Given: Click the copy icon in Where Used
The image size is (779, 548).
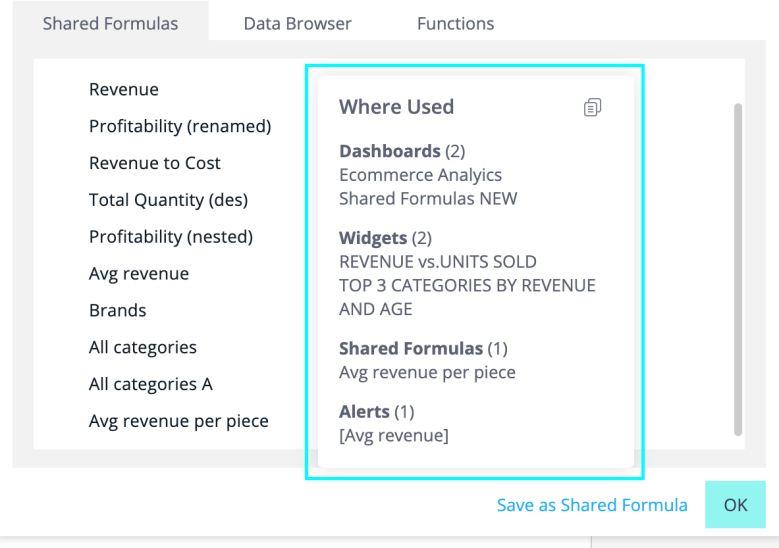Looking at the screenshot, I should click(x=593, y=107).
